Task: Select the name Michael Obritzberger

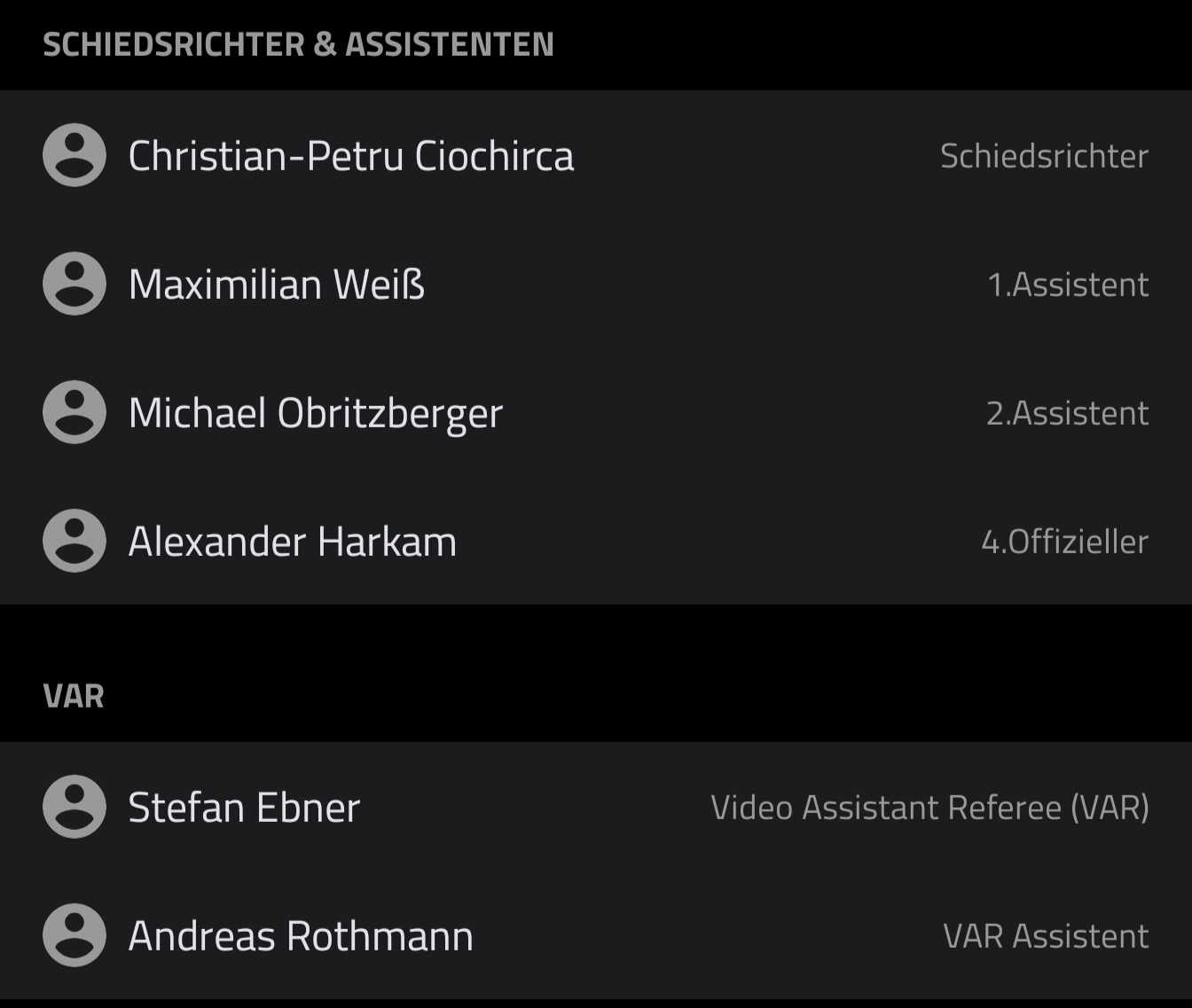Action: [x=316, y=413]
